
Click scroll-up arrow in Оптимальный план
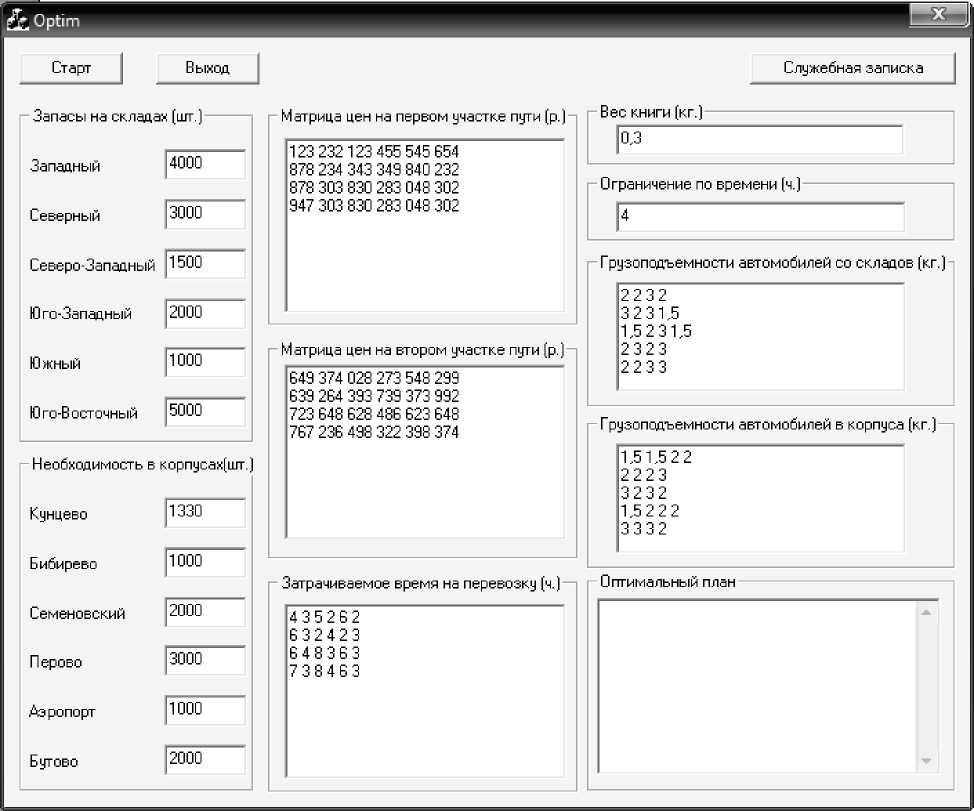[x=926, y=612]
